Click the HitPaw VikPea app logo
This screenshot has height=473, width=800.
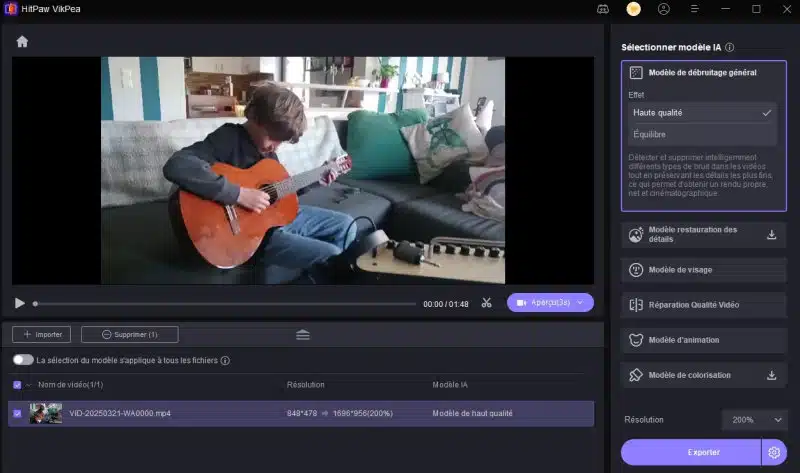[x=11, y=9]
